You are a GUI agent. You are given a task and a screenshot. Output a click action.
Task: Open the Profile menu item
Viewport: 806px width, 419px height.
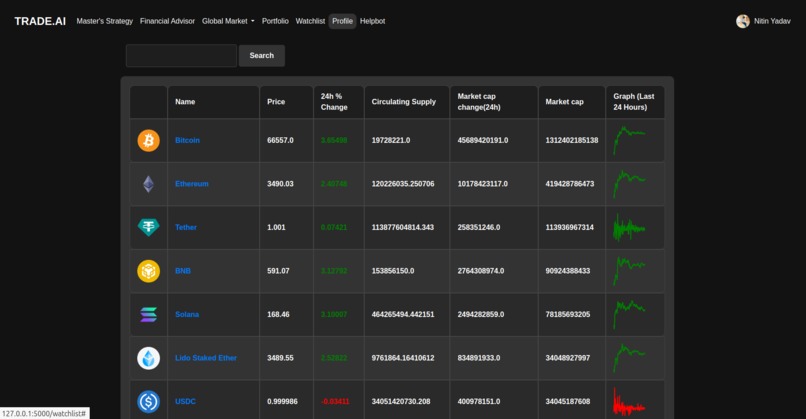pyautogui.click(x=342, y=21)
